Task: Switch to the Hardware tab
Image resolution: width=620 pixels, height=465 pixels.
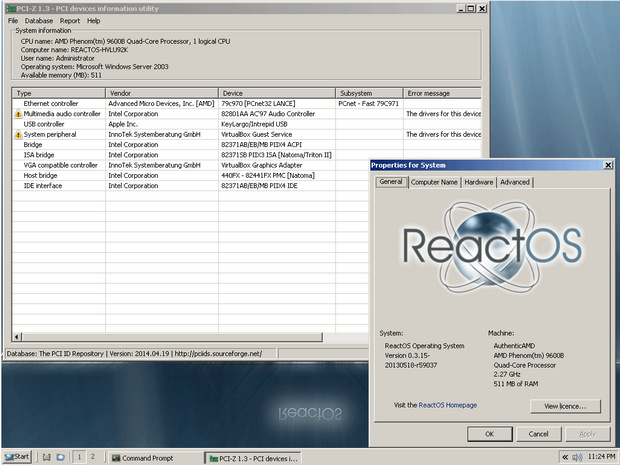Action: pos(478,182)
